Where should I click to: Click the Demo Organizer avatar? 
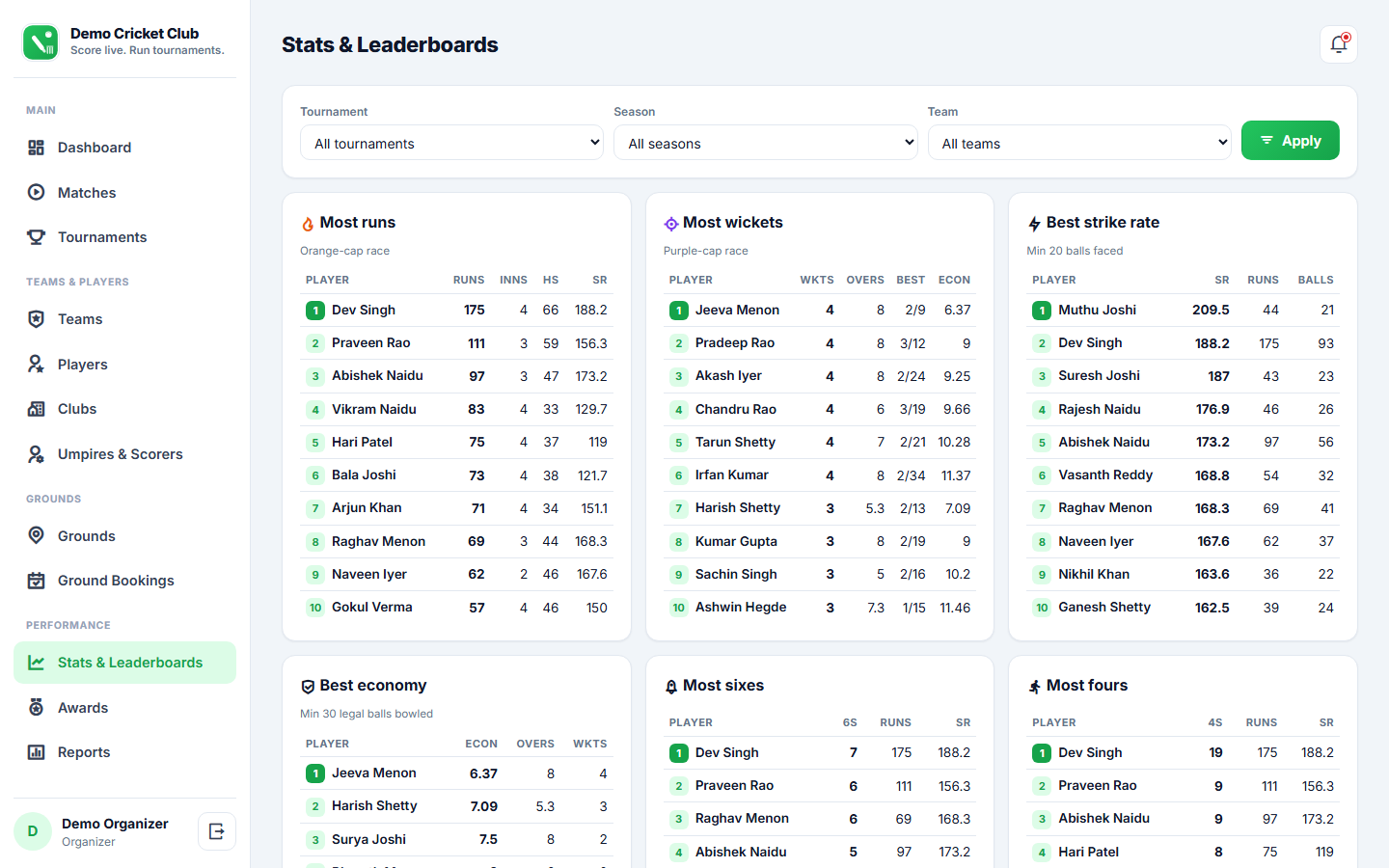(x=33, y=831)
